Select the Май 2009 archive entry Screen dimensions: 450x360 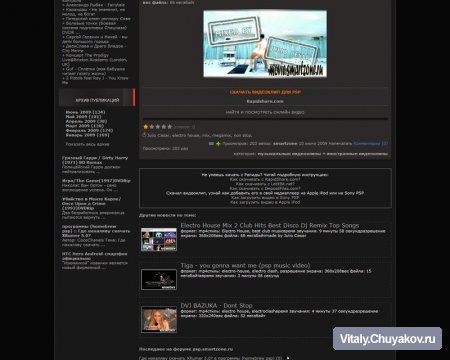85,117
